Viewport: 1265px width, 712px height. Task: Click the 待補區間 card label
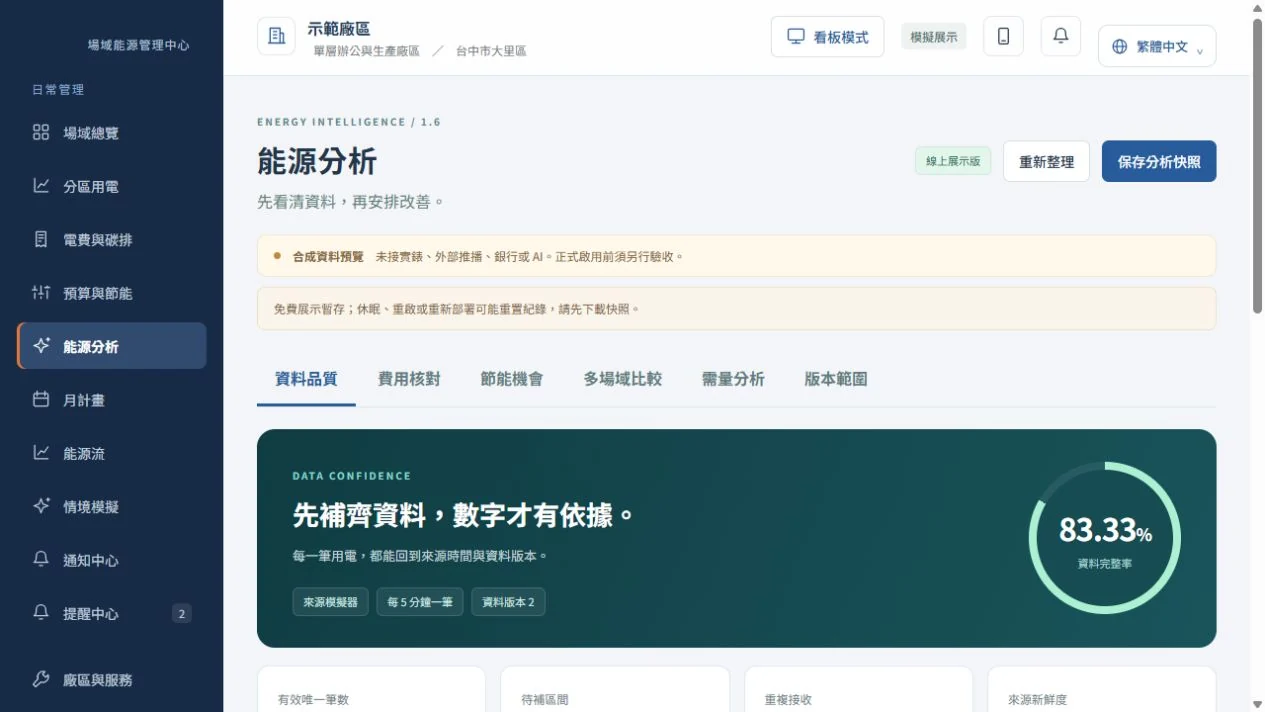545,700
